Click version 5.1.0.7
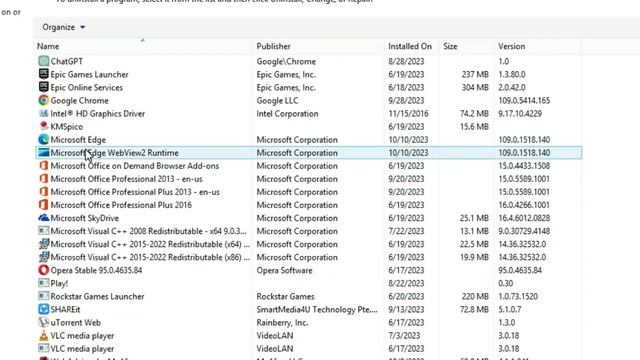Screen dimensions: 640x360 [509, 309]
